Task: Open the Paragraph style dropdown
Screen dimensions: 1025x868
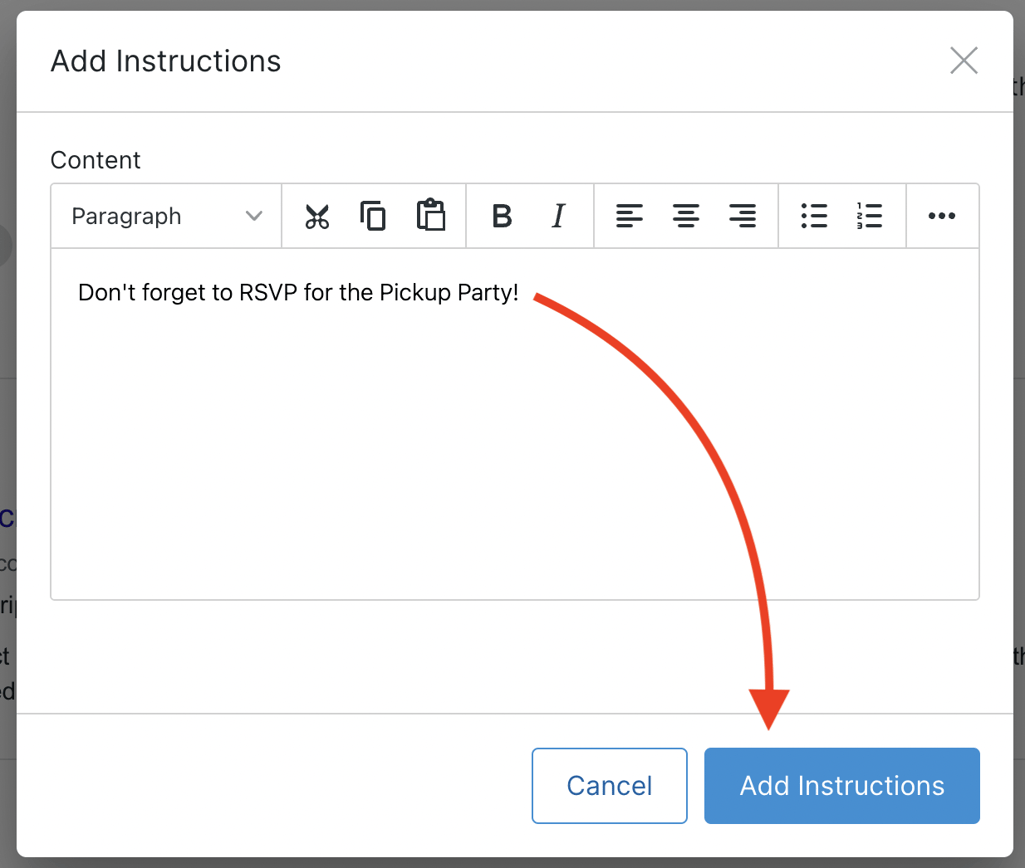Action: pyautogui.click(x=166, y=216)
